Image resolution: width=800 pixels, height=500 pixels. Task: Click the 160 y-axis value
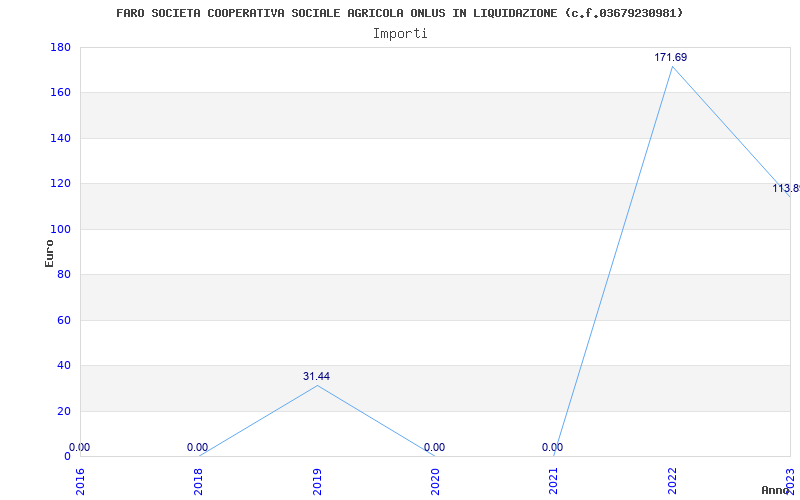pos(60,93)
